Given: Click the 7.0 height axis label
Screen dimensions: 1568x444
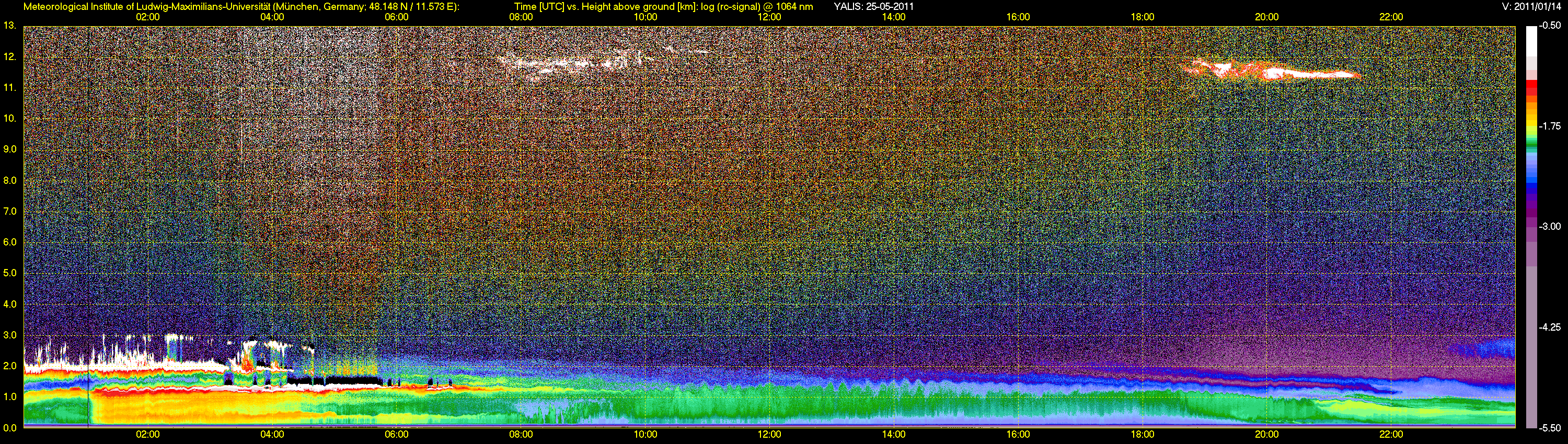Looking at the screenshot, I should tap(10, 211).
